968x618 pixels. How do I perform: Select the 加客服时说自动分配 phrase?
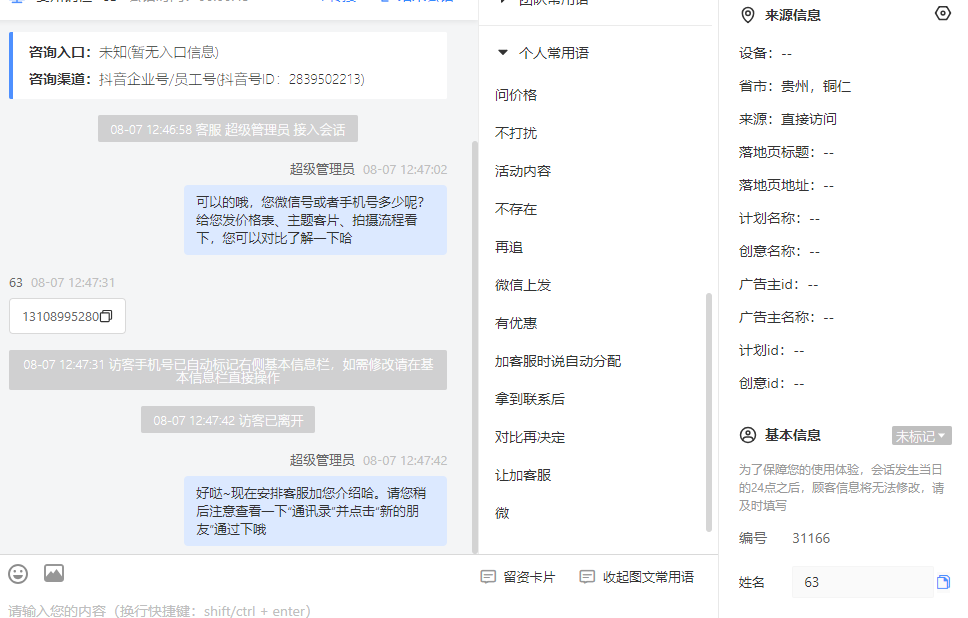[x=558, y=361]
